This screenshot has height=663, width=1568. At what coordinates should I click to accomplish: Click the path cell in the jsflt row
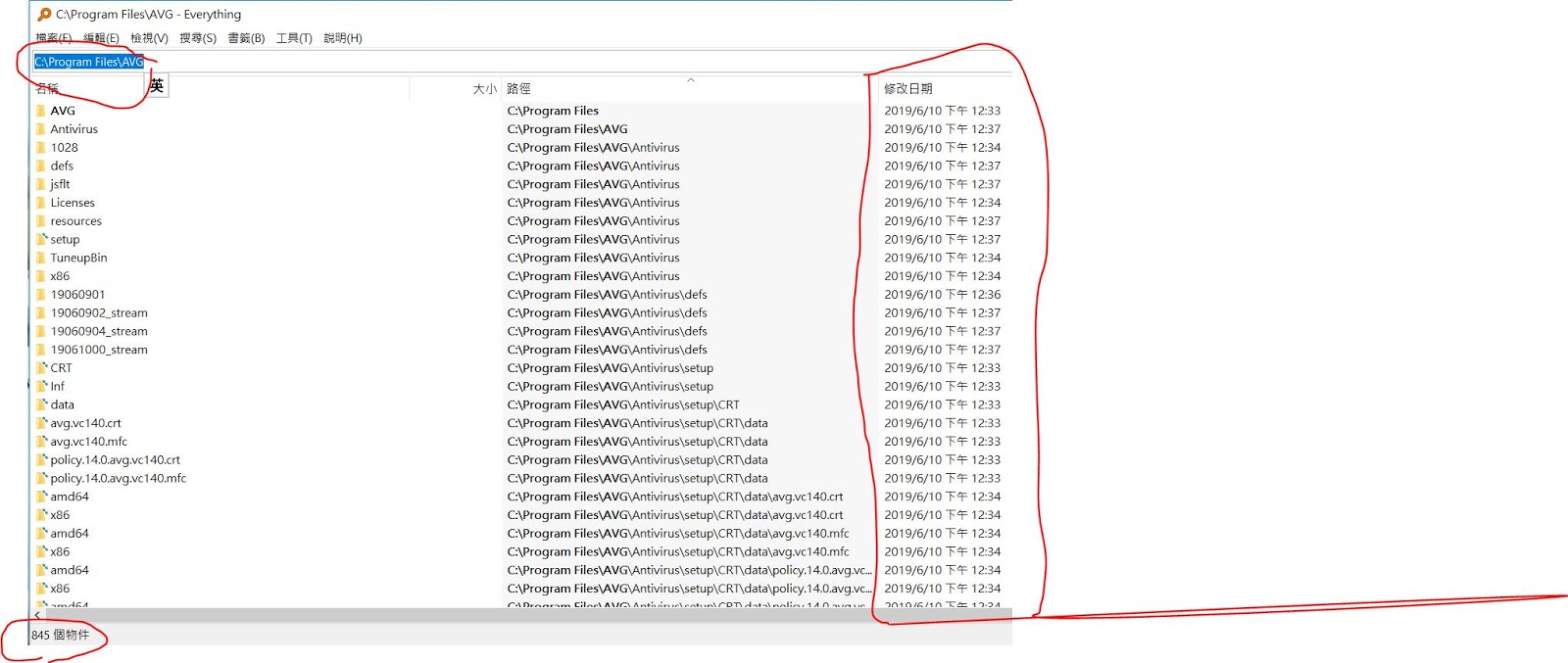(593, 184)
